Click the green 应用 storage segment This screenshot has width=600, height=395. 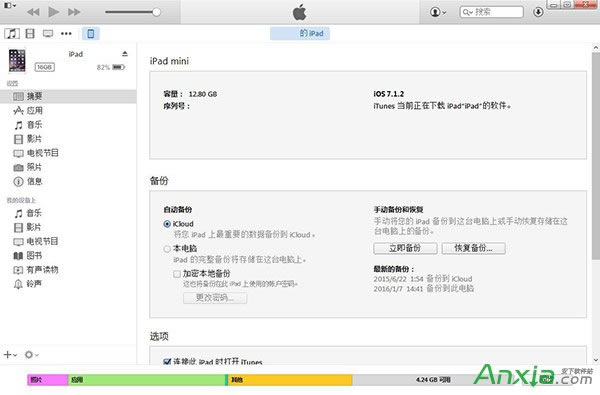(x=147, y=380)
